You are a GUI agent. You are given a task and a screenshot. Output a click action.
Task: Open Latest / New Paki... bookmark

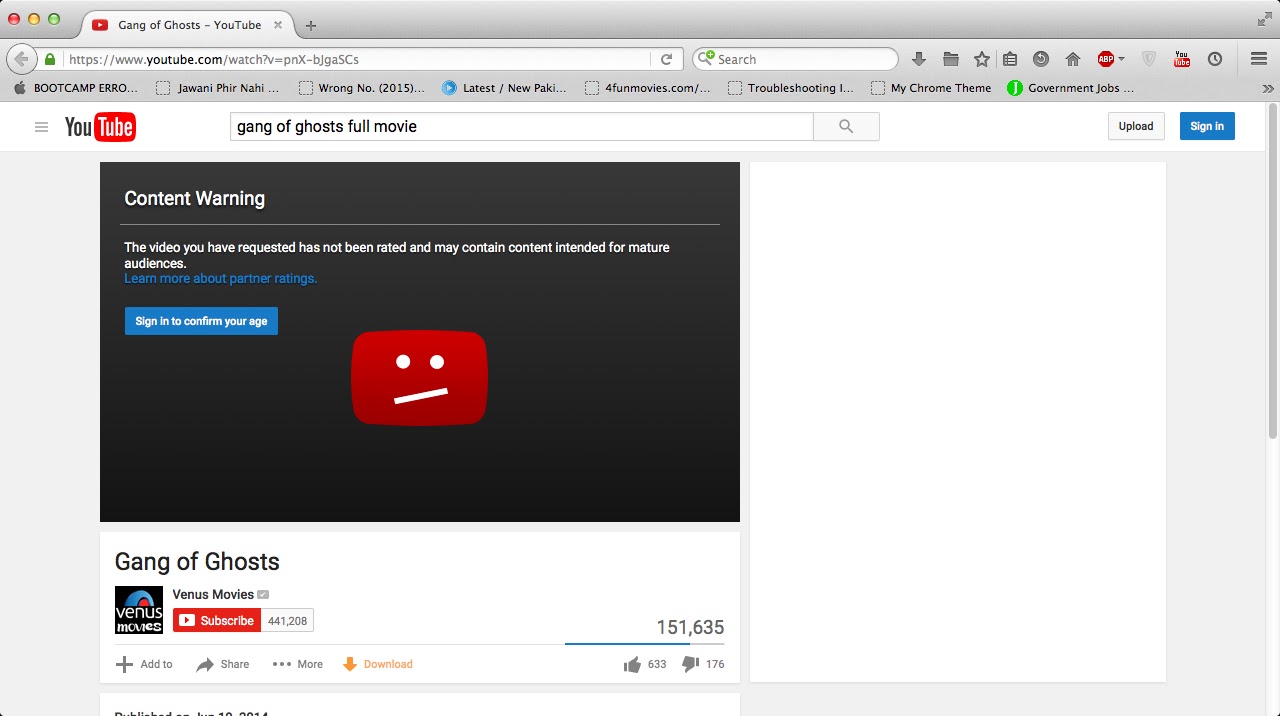504,88
